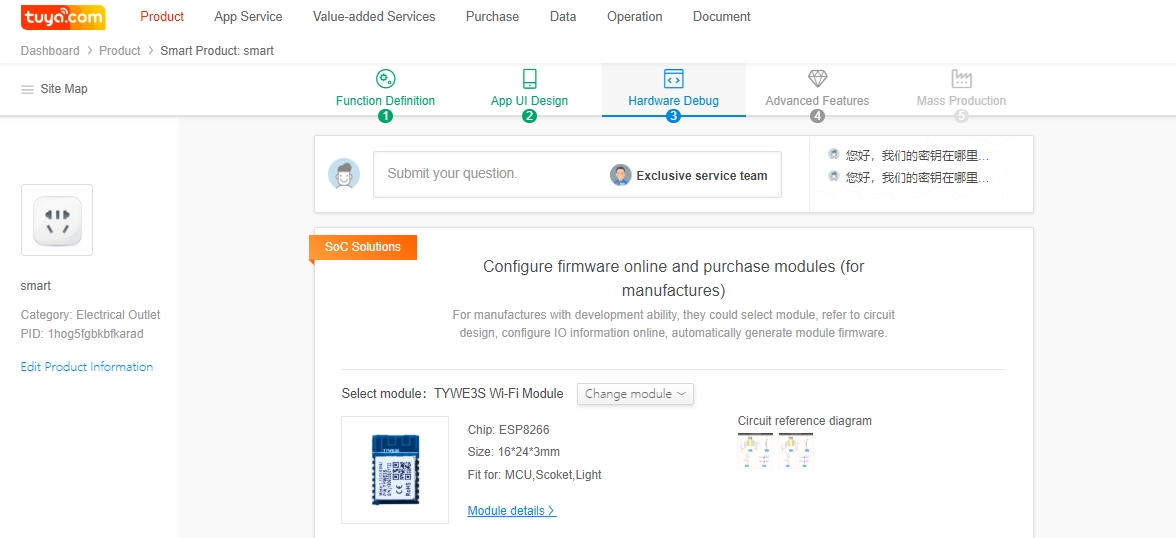Switch to Advanced Features step
Image resolution: width=1176 pixels, height=538 pixels.
(x=818, y=101)
